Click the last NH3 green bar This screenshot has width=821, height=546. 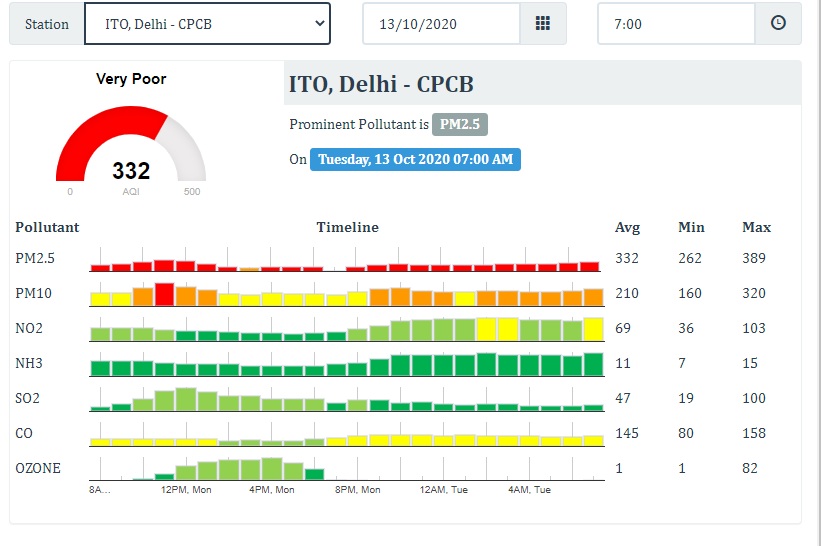coord(593,365)
